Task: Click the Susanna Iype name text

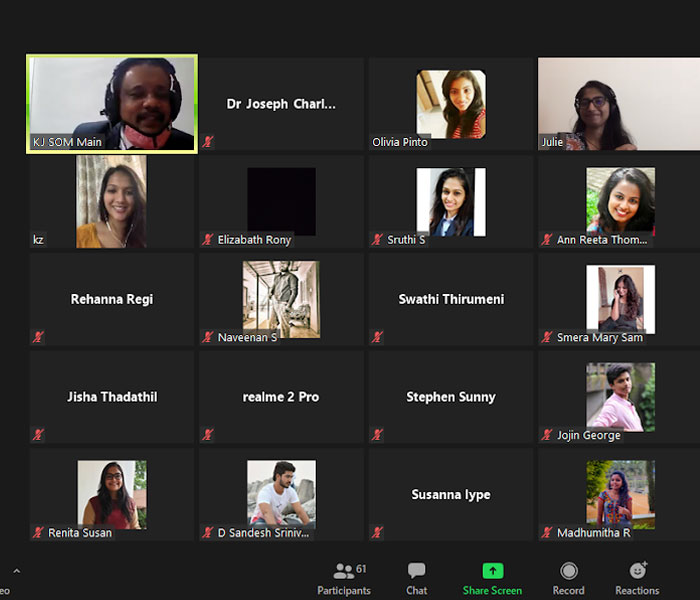Action: pyautogui.click(x=451, y=495)
